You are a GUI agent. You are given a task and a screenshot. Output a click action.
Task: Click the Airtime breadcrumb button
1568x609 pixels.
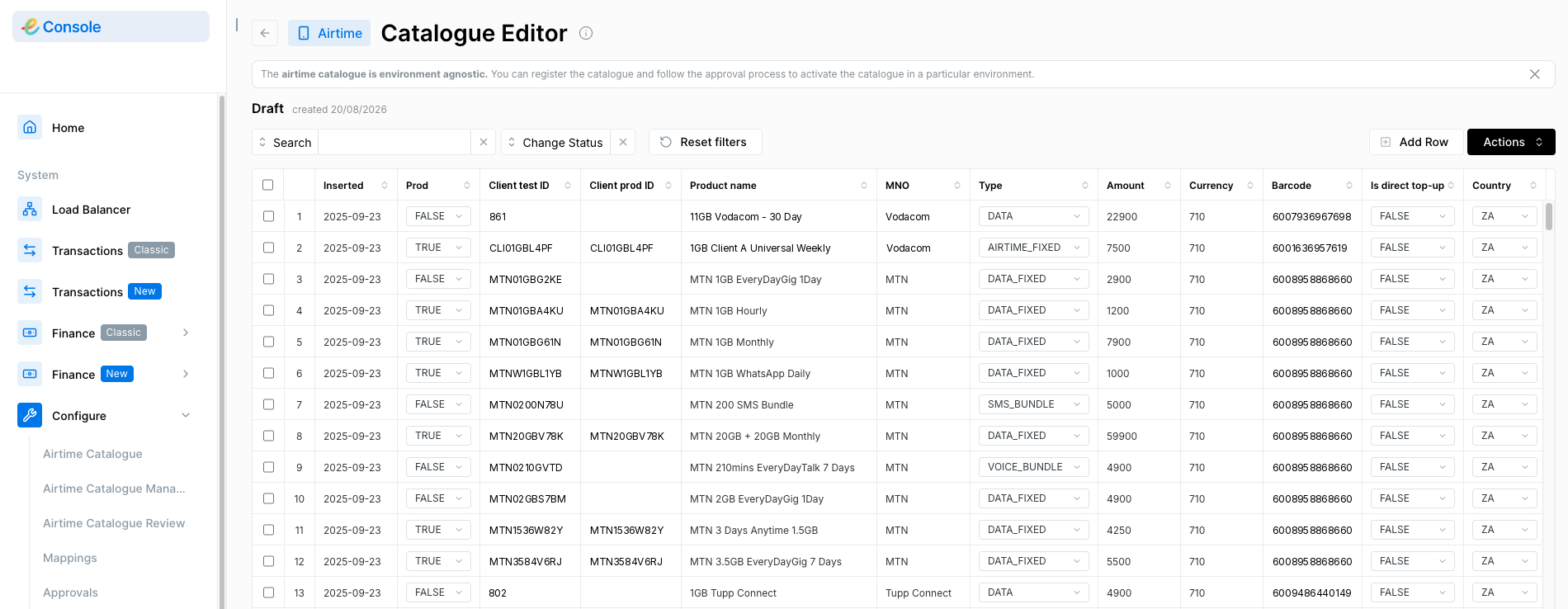329,33
